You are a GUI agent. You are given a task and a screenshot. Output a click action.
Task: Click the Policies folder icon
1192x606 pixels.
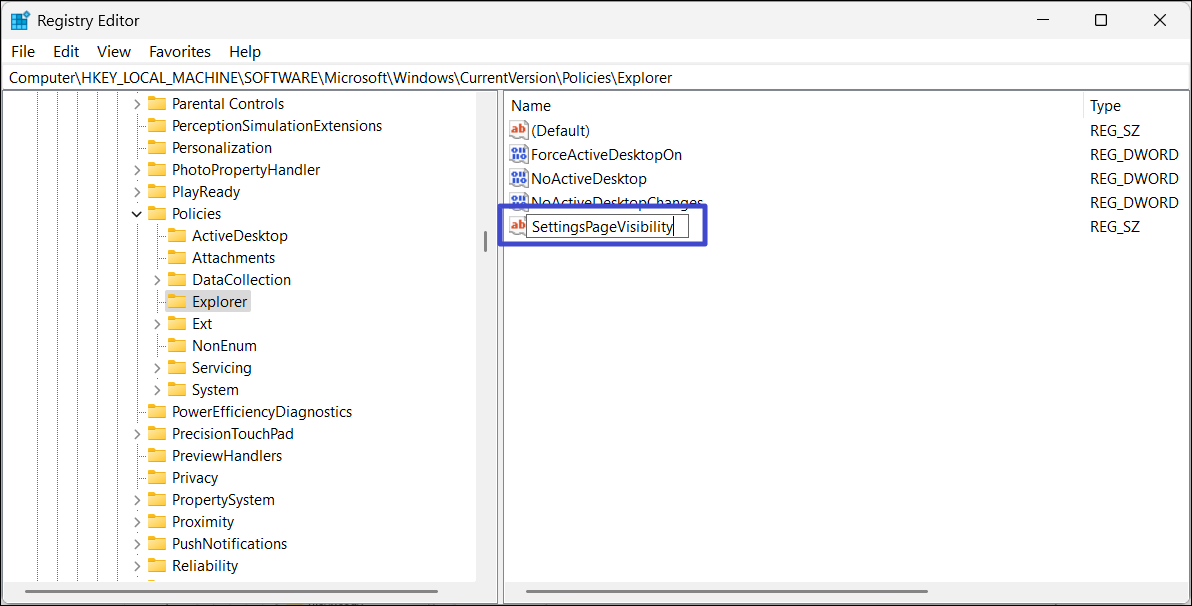click(x=157, y=214)
